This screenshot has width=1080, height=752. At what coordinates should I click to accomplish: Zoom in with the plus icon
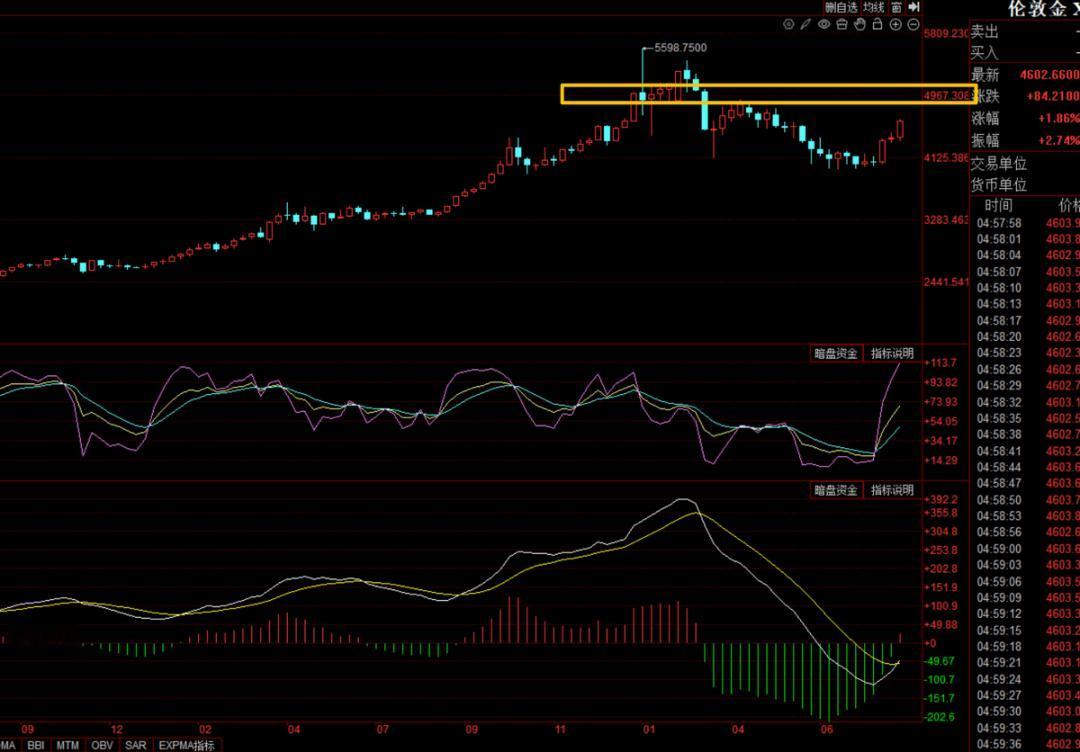[895, 25]
